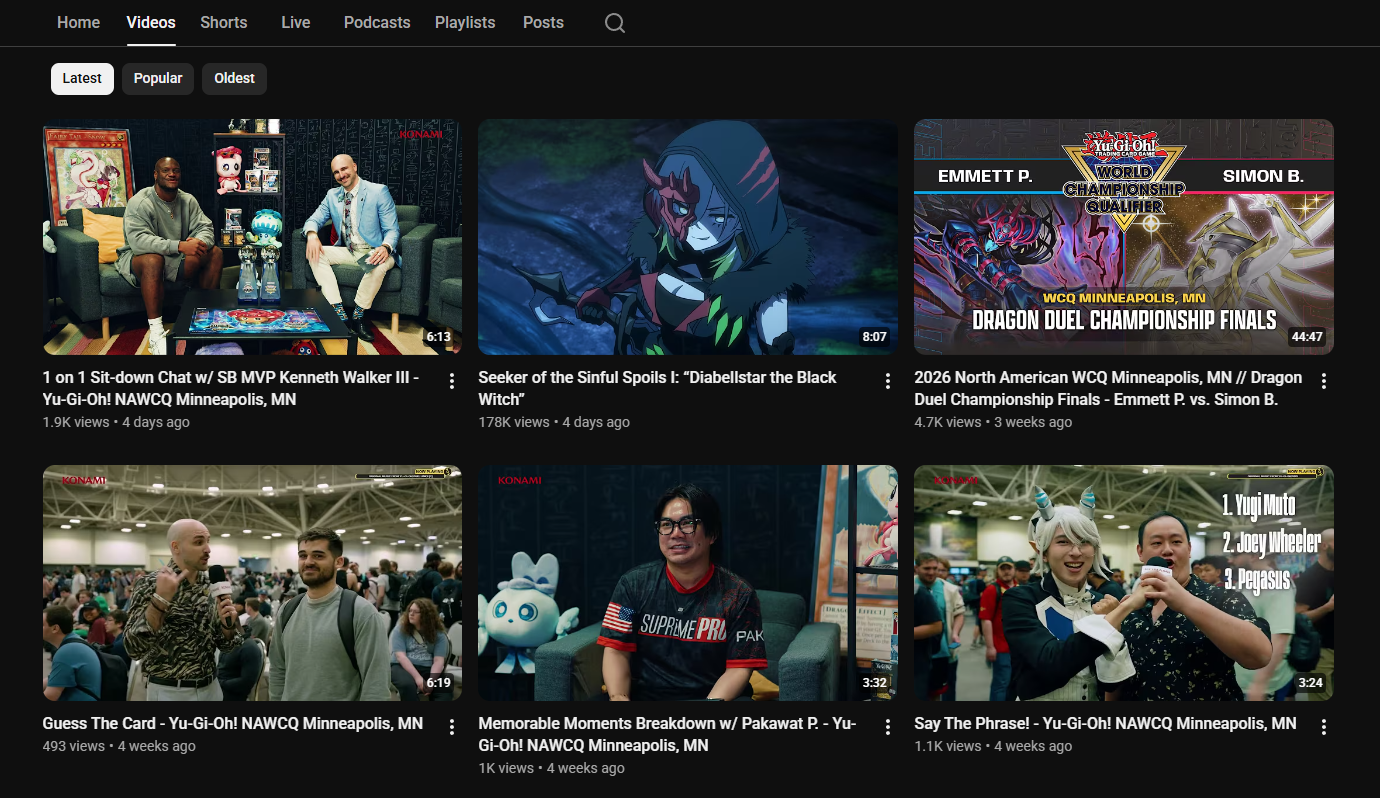
Task: Open options menu for Guess The Card video
Action: click(x=452, y=727)
